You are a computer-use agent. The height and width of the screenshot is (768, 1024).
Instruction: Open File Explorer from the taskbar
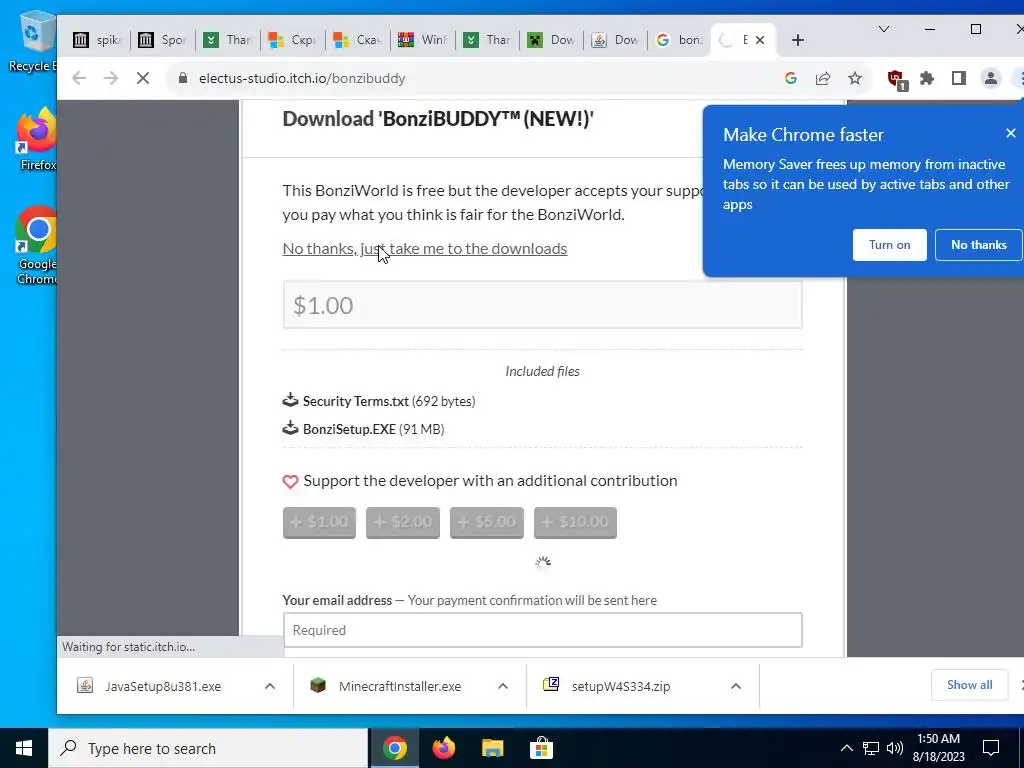click(x=492, y=748)
